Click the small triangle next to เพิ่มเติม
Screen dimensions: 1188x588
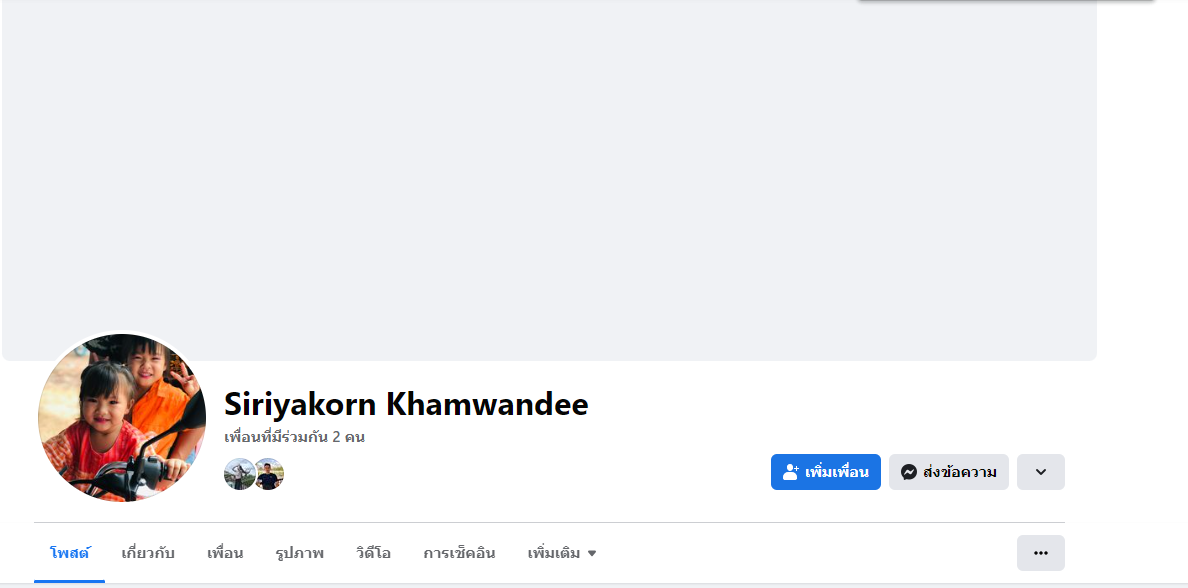592,554
